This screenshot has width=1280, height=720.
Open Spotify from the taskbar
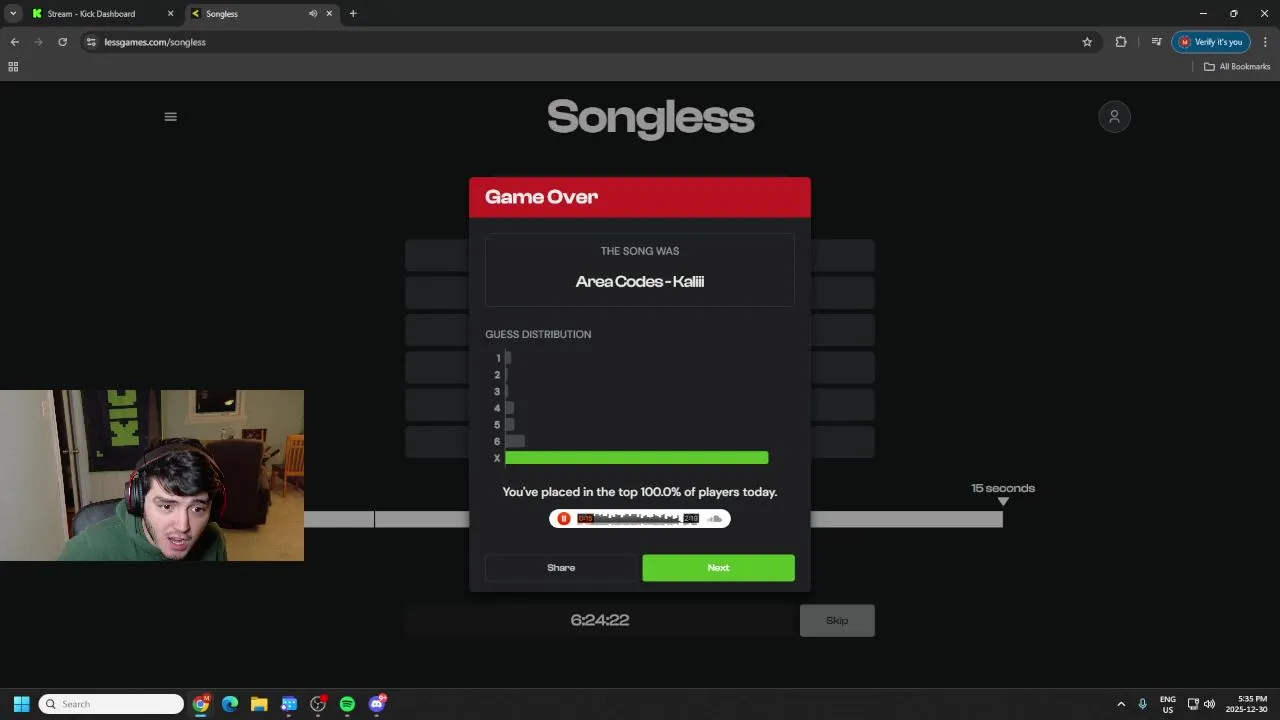coord(347,704)
